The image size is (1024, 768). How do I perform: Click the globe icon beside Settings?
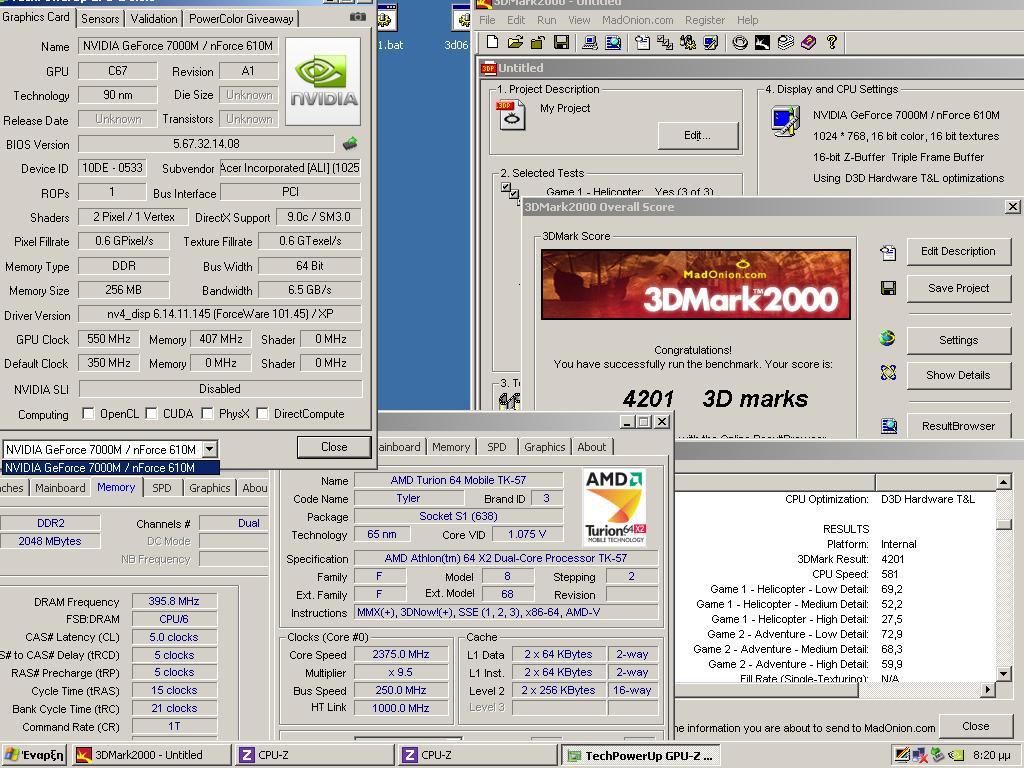coord(888,338)
